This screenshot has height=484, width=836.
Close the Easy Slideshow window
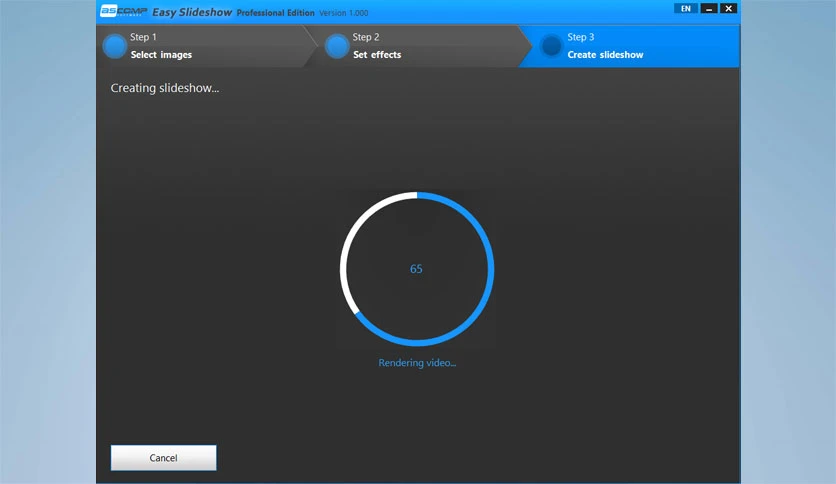(x=728, y=9)
